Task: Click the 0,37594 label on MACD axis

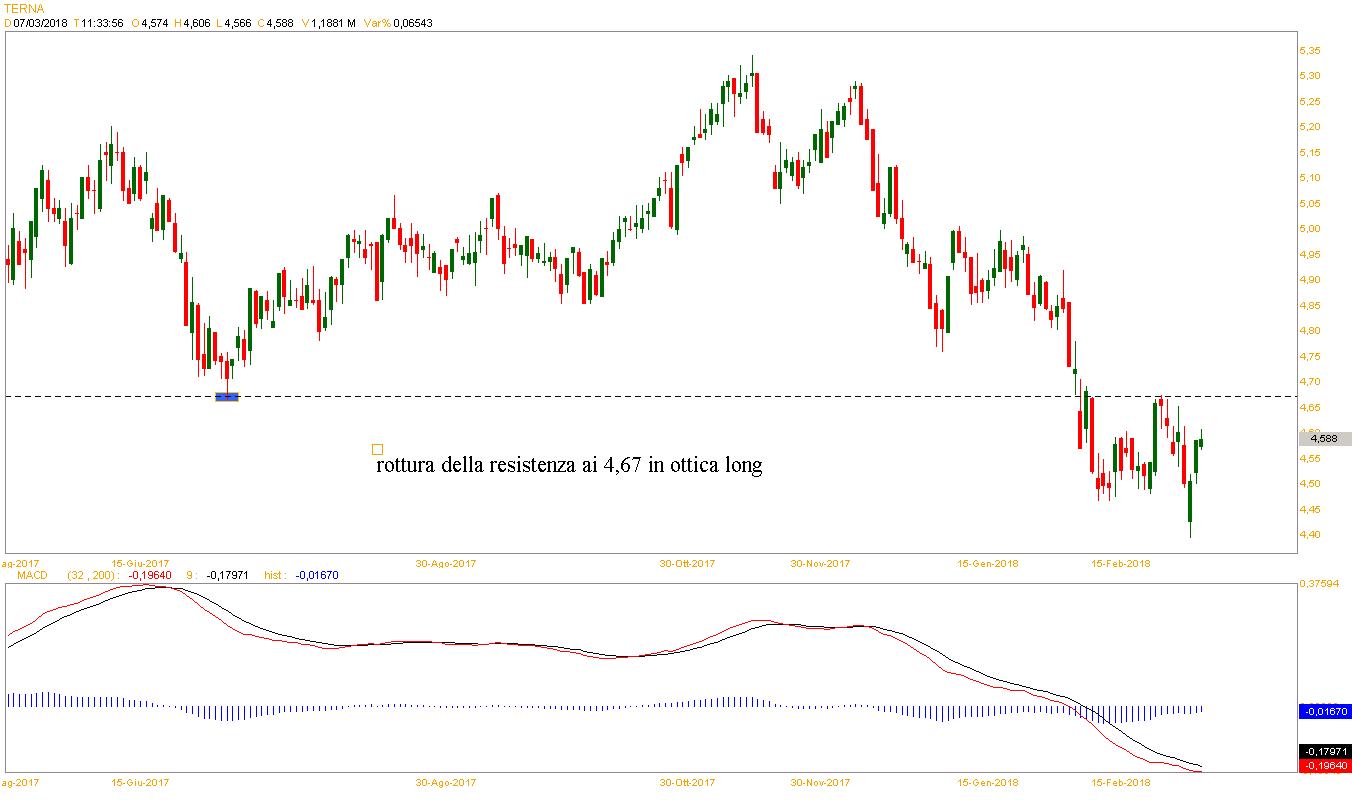Action: [x=1319, y=584]
